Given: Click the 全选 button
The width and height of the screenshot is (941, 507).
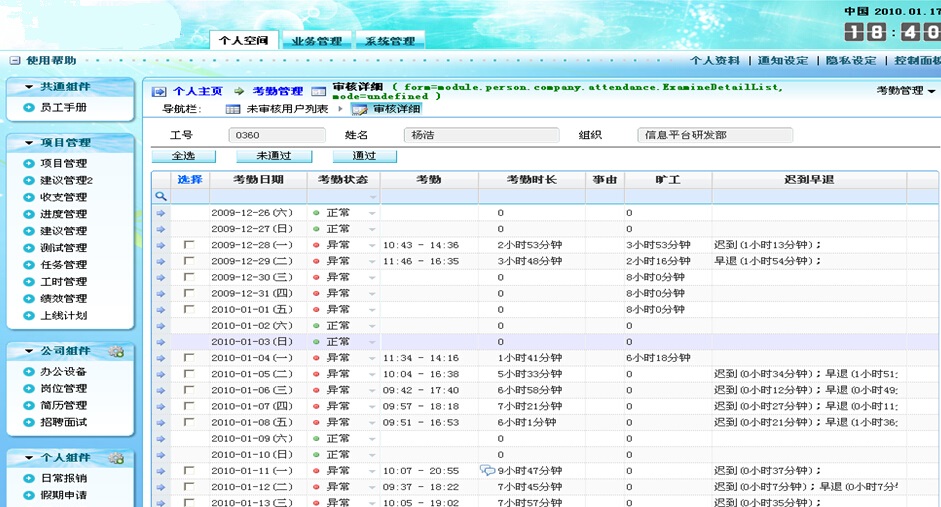Looking at the screenshot, I should coord(183,156).
